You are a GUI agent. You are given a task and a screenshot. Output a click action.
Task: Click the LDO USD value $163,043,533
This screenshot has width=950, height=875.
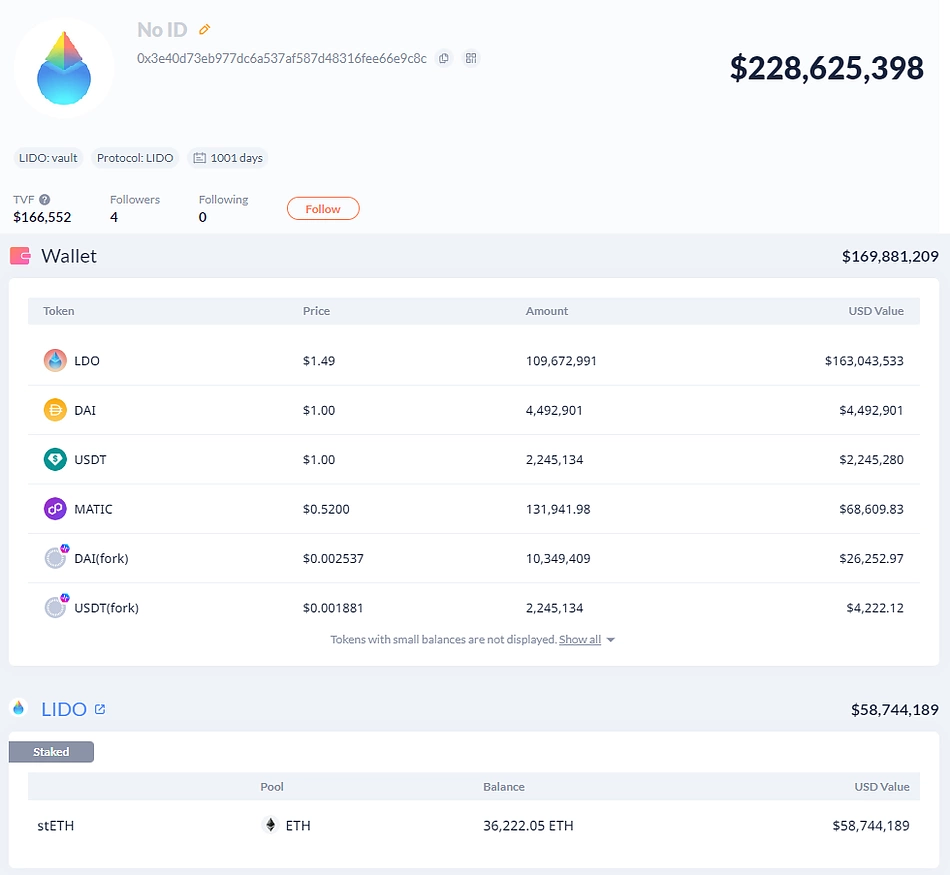(x=864, y=361)
